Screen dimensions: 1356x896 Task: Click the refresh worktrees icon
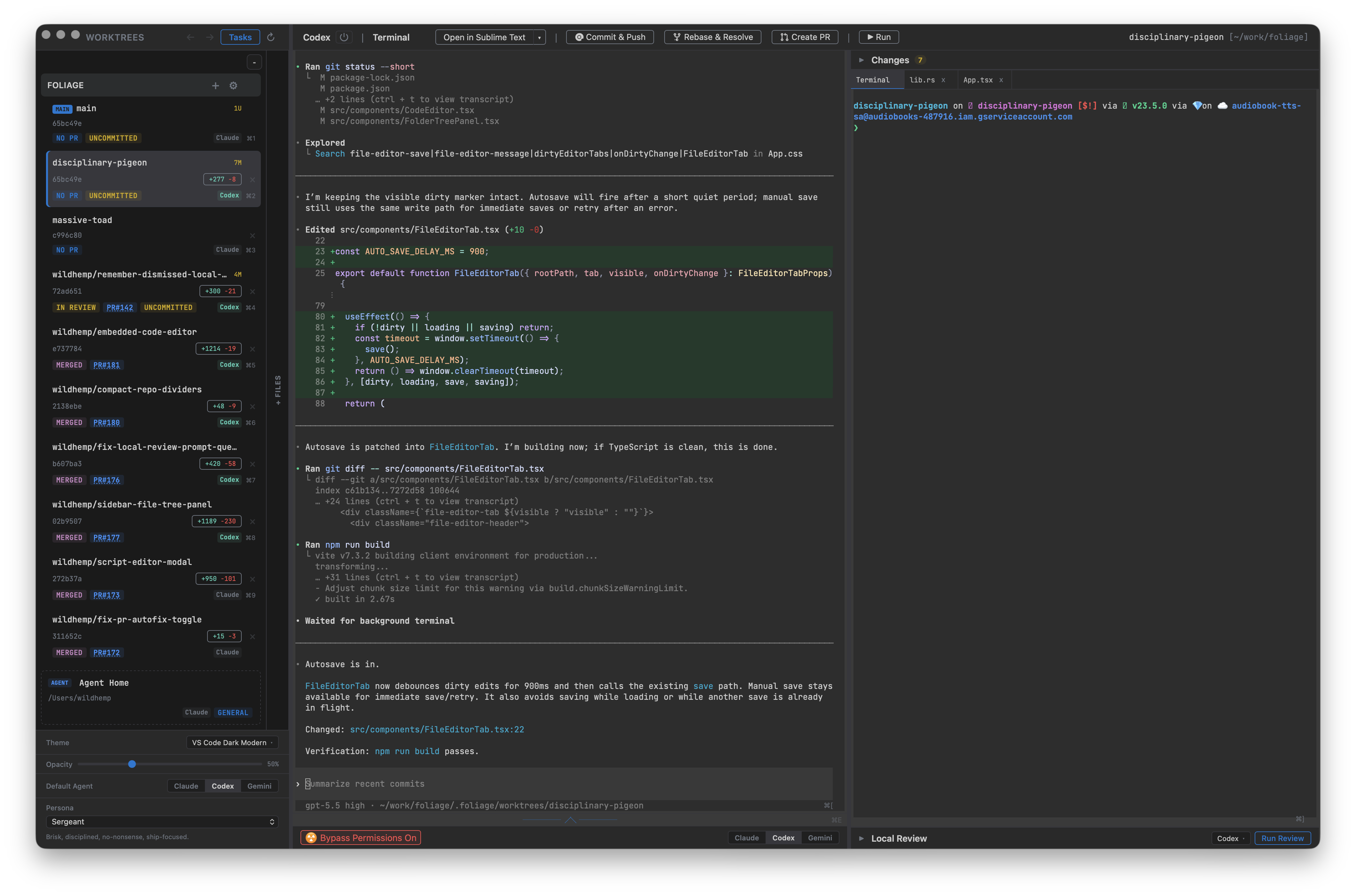tap(271, 37)
